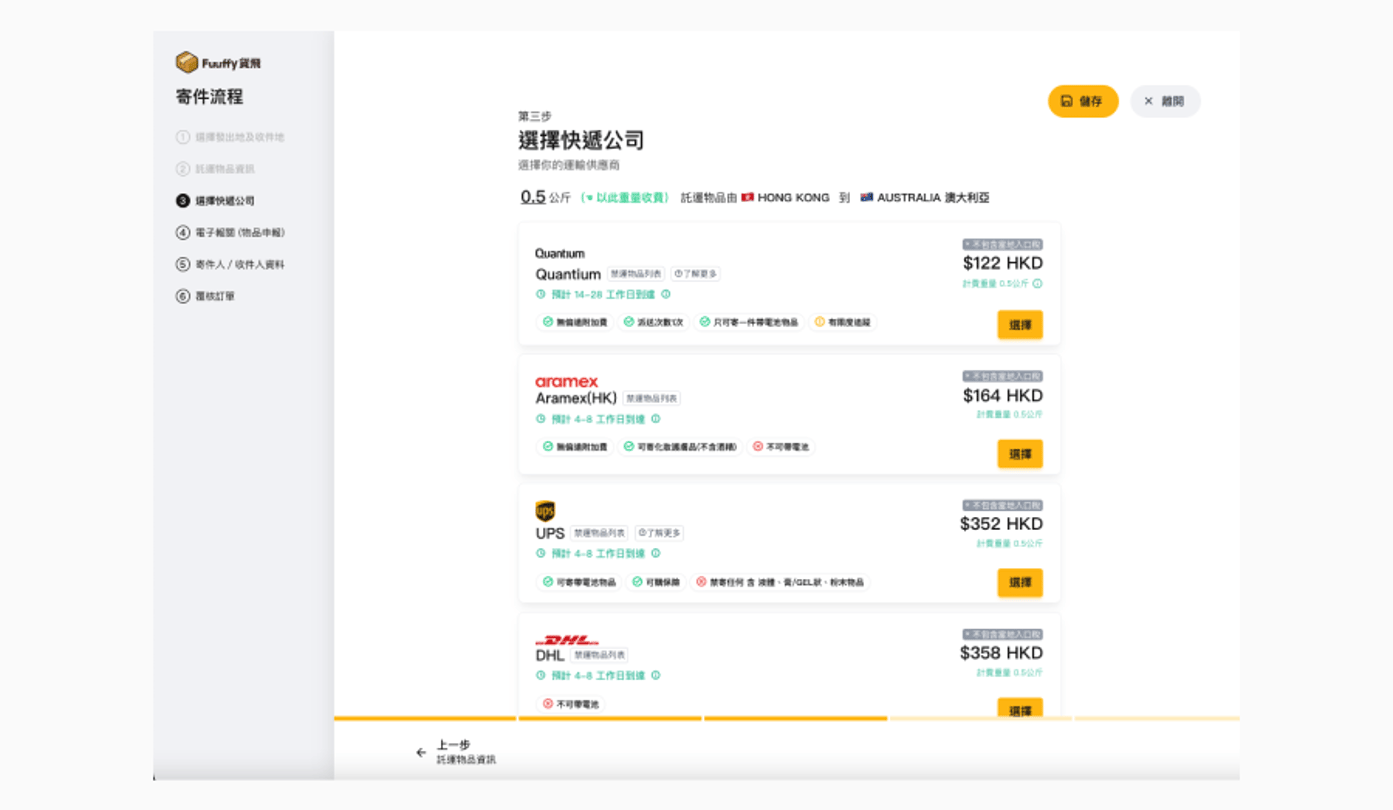
Task: Click the Fuuffy box logo icon
Action: (x=187, y=63)
